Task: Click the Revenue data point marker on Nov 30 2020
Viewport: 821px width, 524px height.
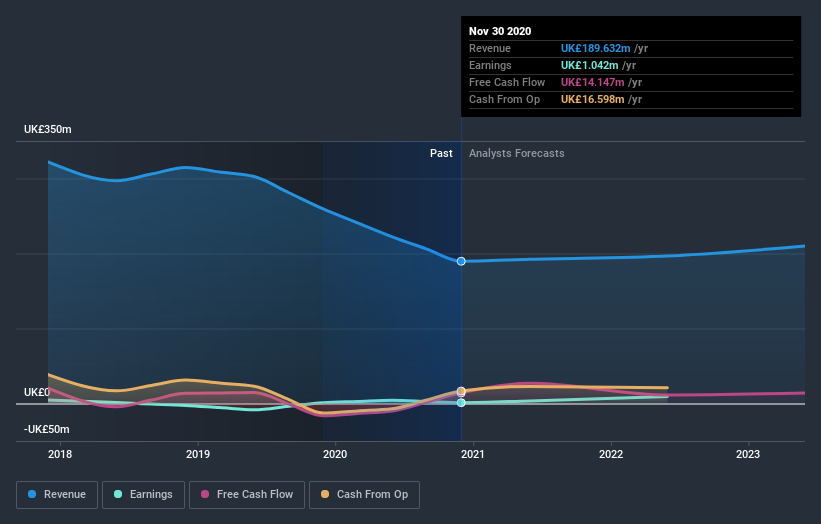Action: click(461, 261)
